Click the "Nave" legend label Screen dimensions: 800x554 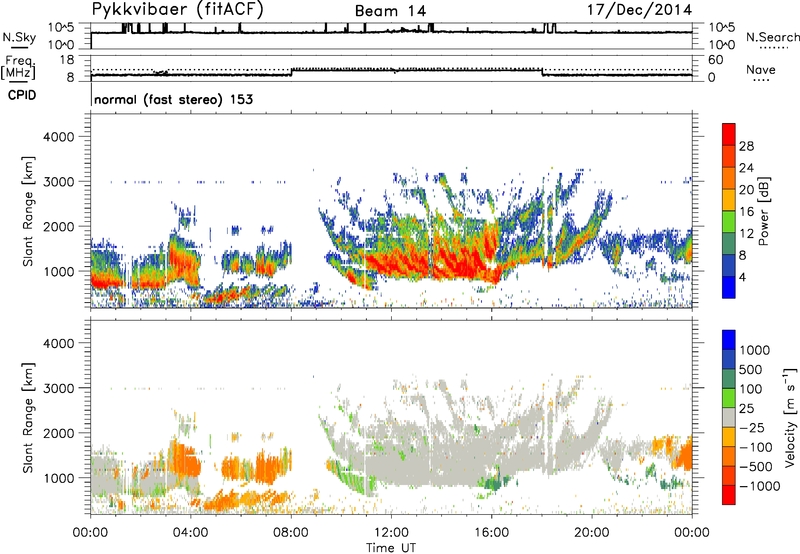761,69
